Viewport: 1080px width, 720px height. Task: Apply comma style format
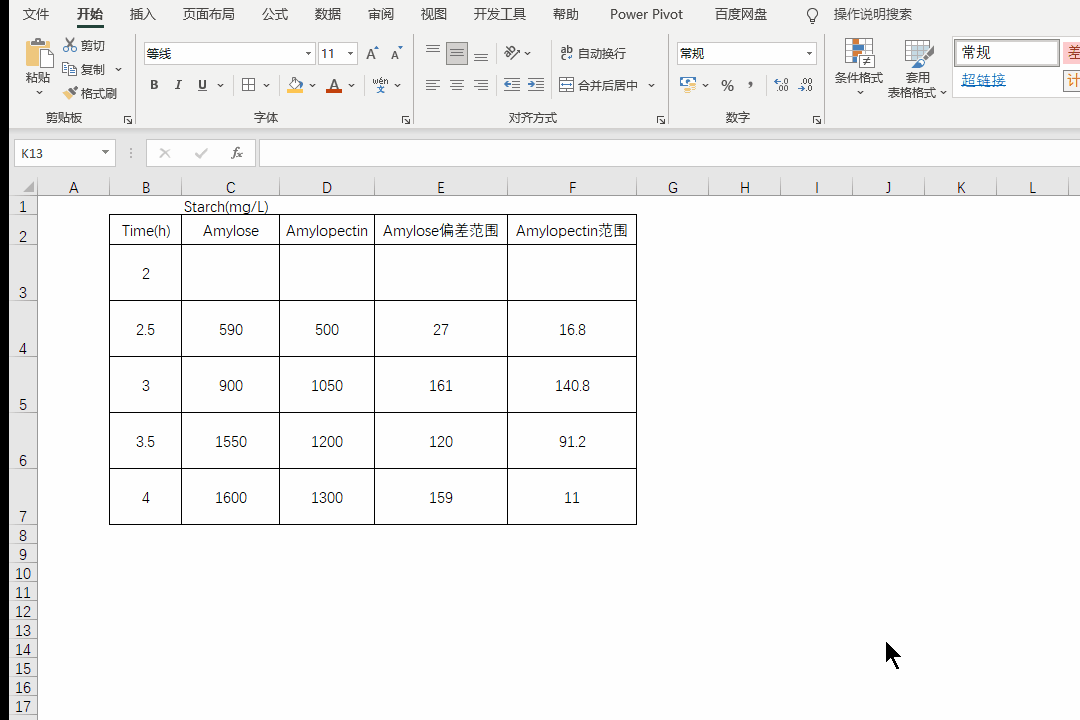[x=750, y=85]
